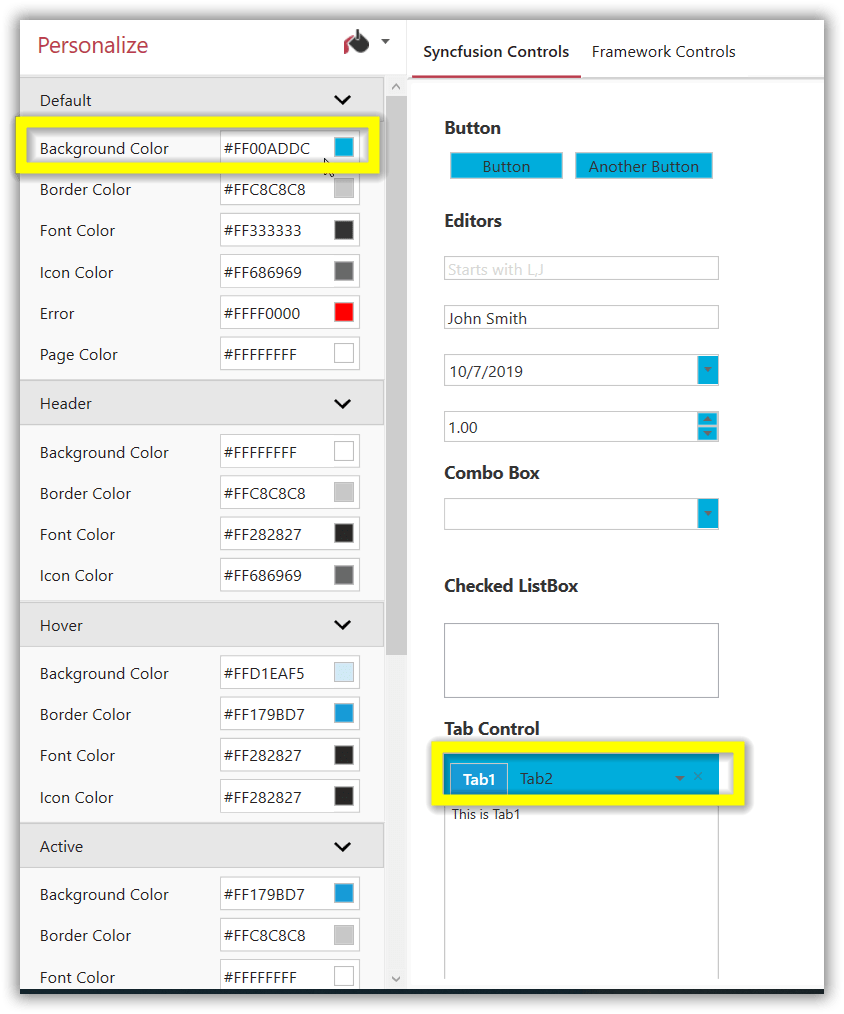
Task: Select the Syncfusion Controls tab
Action: point(496,51)
